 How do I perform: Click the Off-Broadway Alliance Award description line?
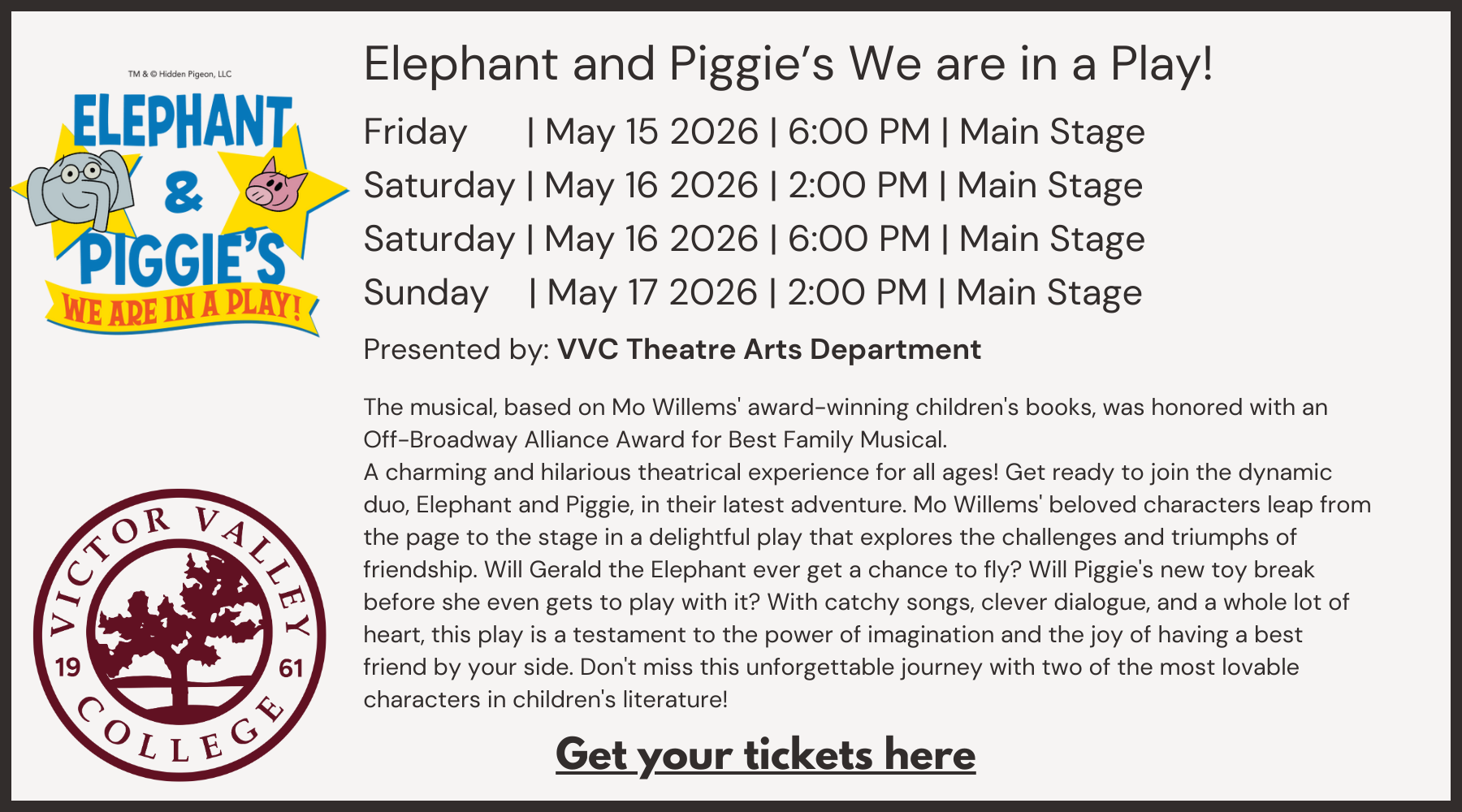pos(655,439)
